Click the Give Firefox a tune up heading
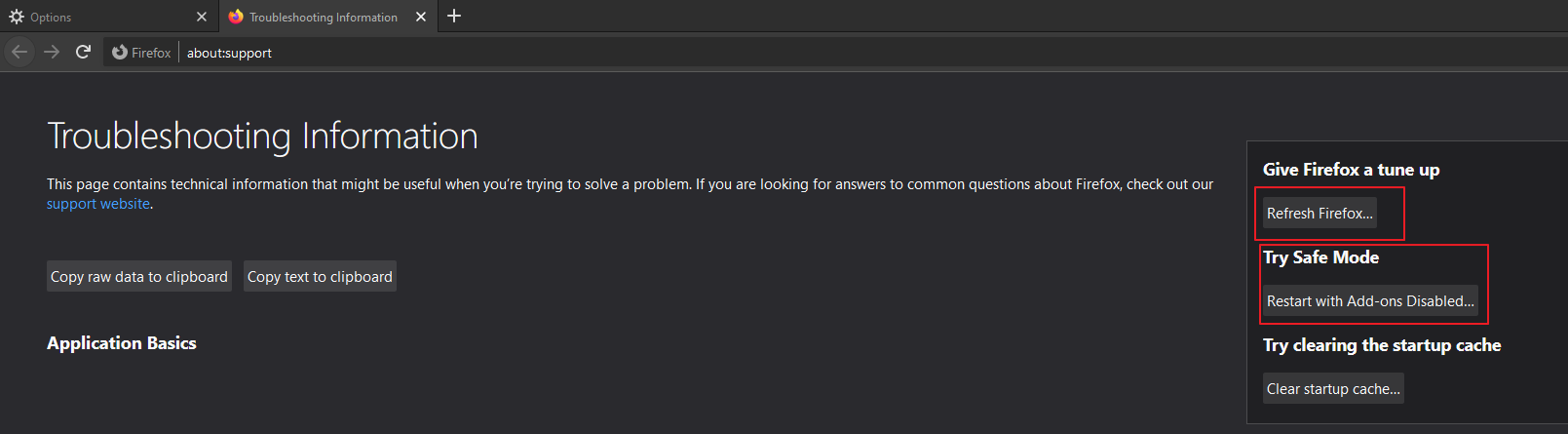This screenshot has width=1568, height=434. tap(1351, 170)
